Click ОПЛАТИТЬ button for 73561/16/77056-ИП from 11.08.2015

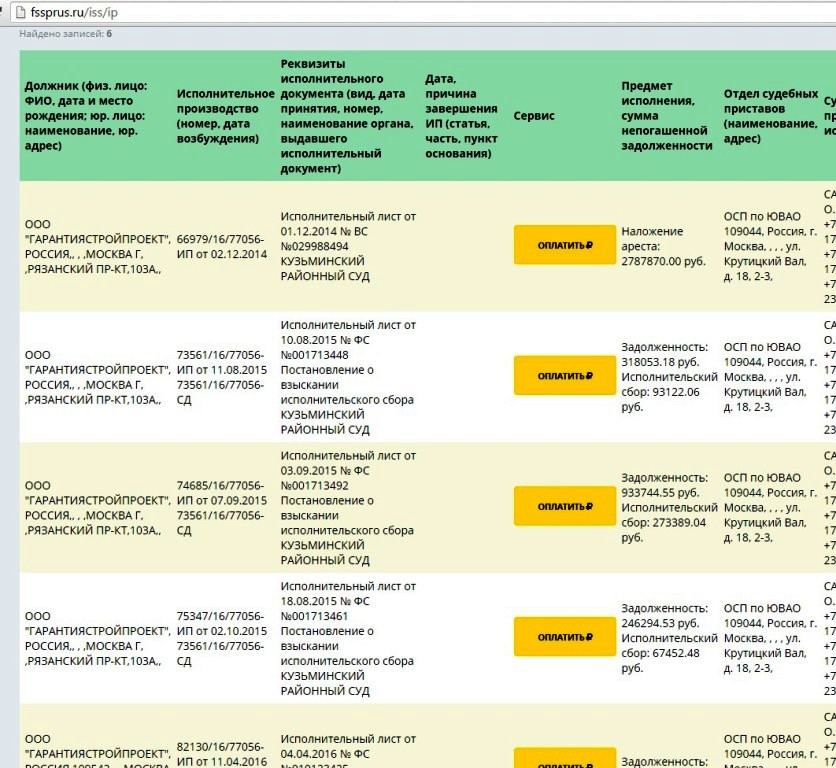pyautogui.click(x=565, y=375)
